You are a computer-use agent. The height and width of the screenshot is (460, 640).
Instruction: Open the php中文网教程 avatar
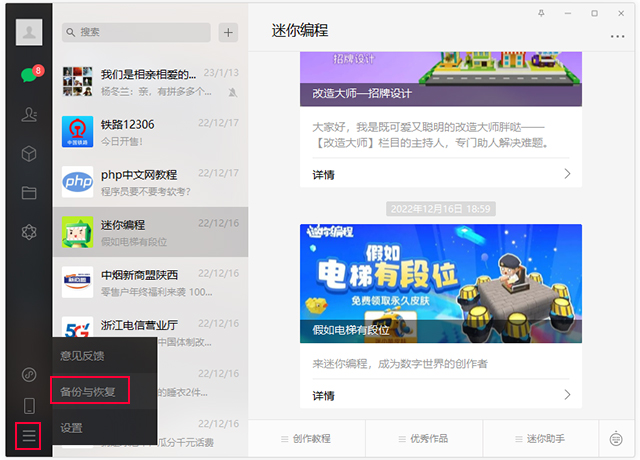coord(78,182)
